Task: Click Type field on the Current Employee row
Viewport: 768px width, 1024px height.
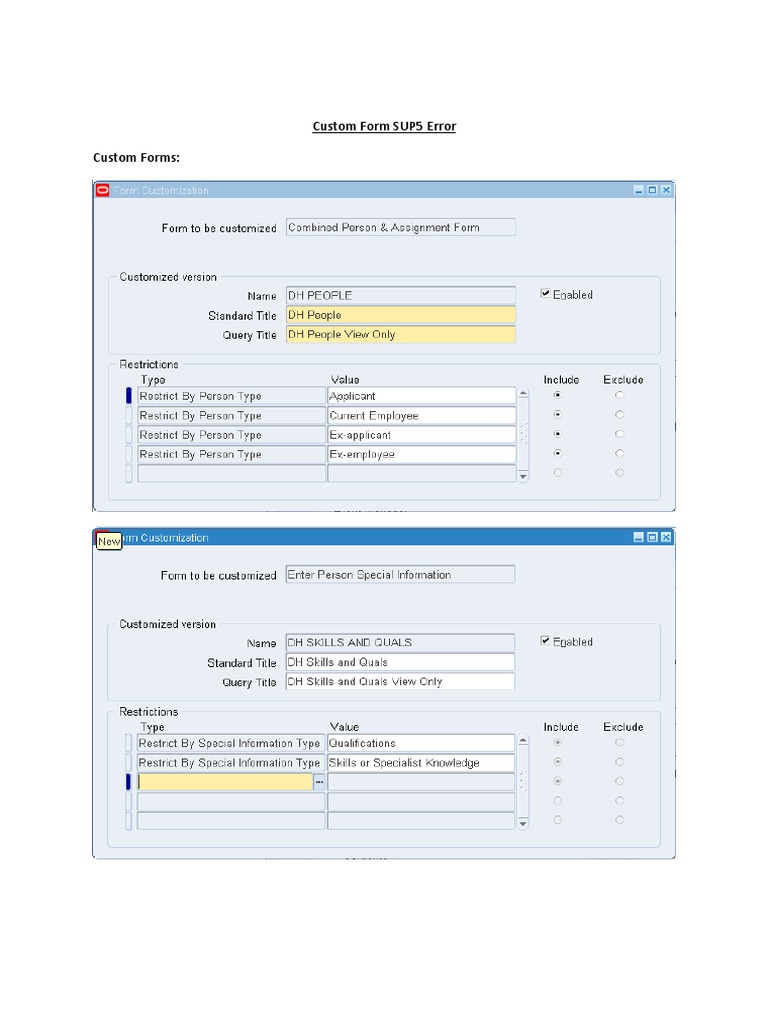Action: [231, 415]
